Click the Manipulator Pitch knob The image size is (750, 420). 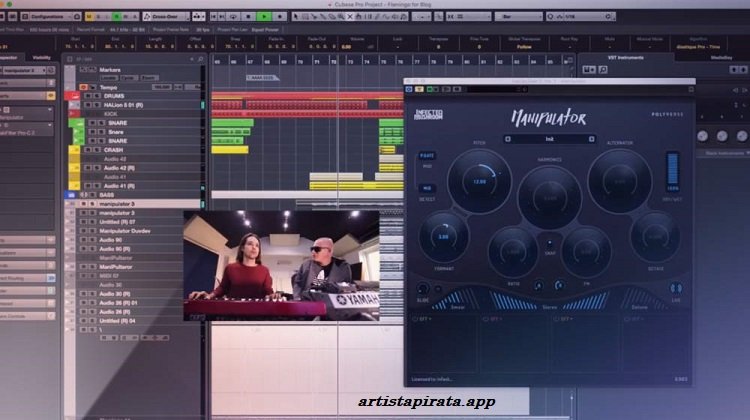coord(479,181)
